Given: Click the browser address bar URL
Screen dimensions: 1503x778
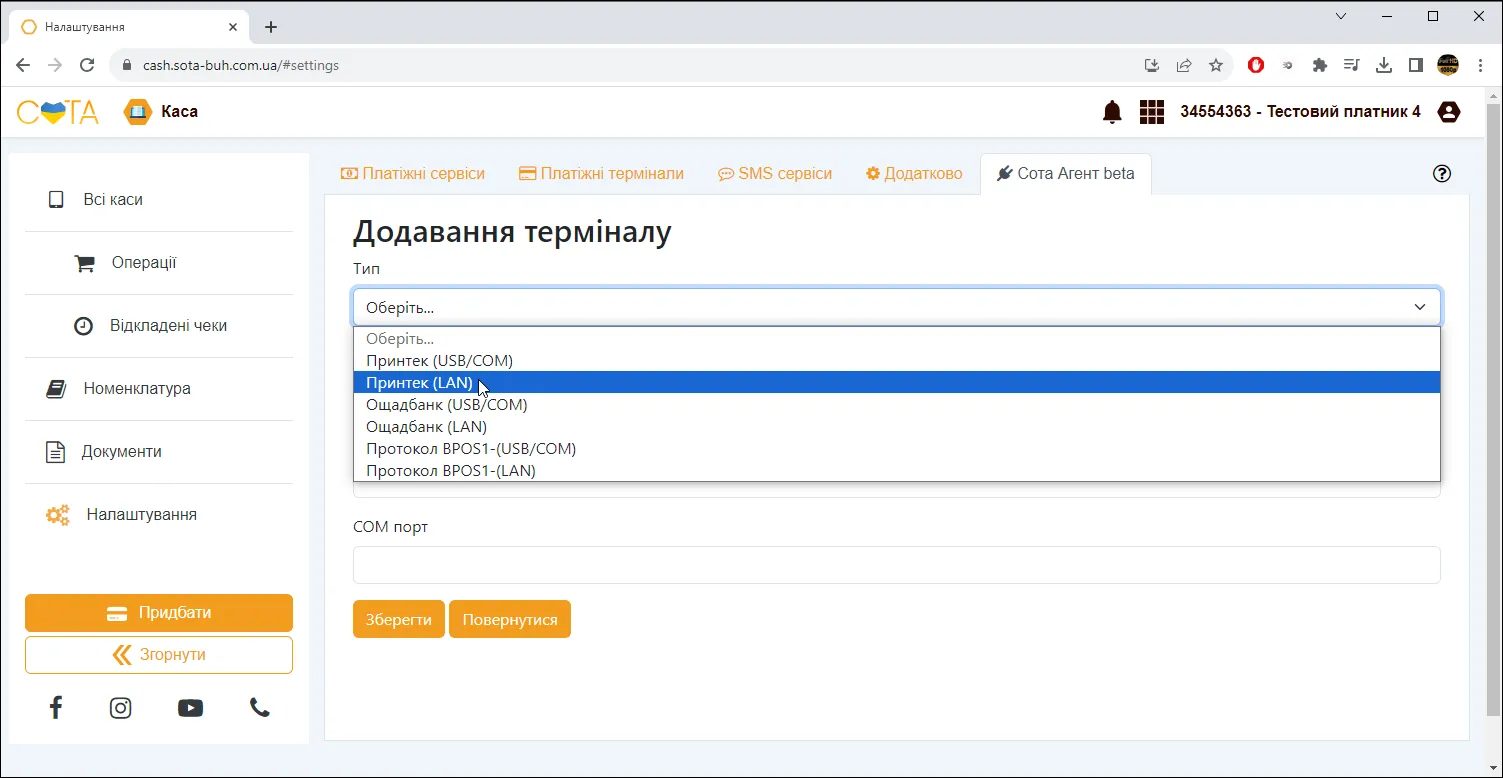Looking at the screenshot, I should pos(241,65).
